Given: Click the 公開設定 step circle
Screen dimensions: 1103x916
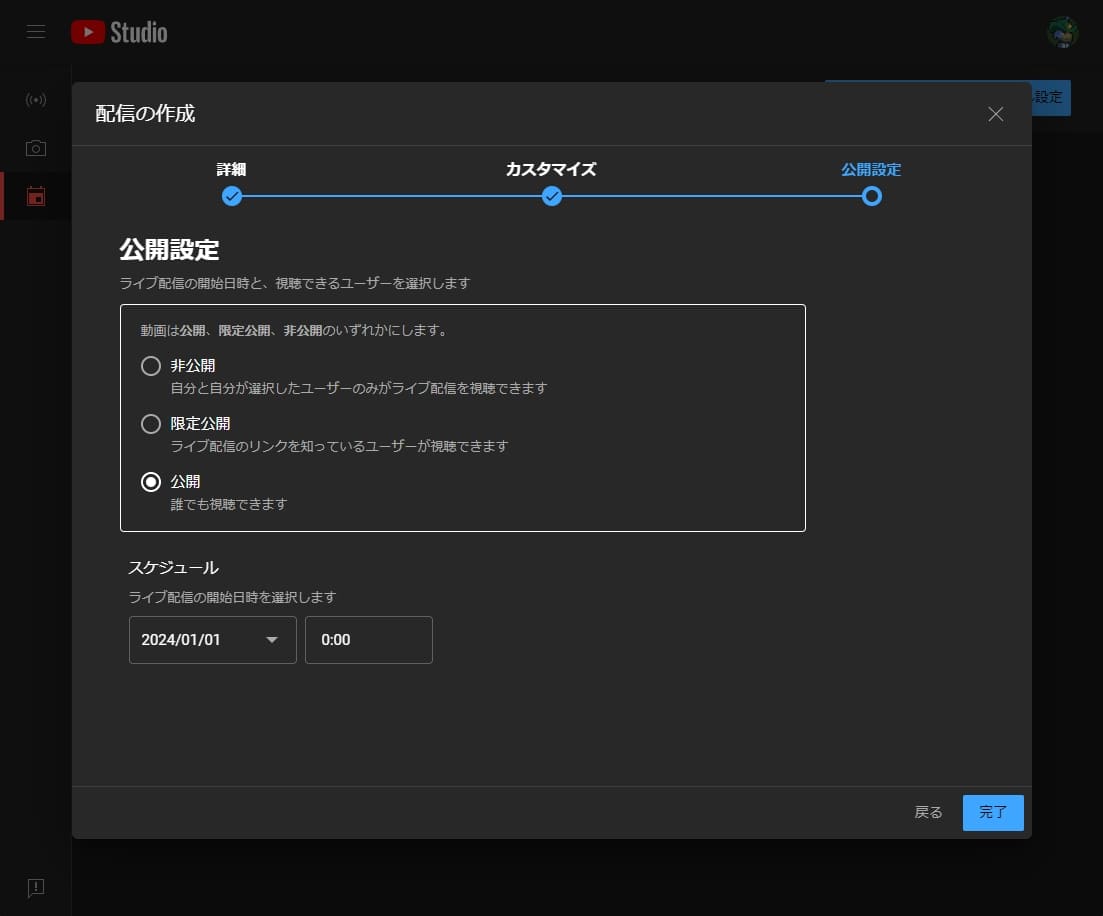Looking at the screenshot, I should 872,196.
